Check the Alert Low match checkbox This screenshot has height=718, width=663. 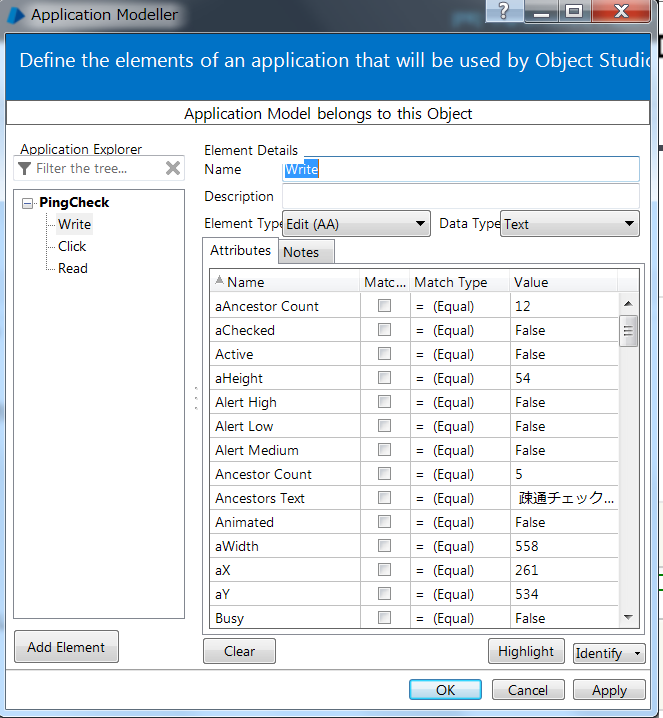[x=385, y=426]
